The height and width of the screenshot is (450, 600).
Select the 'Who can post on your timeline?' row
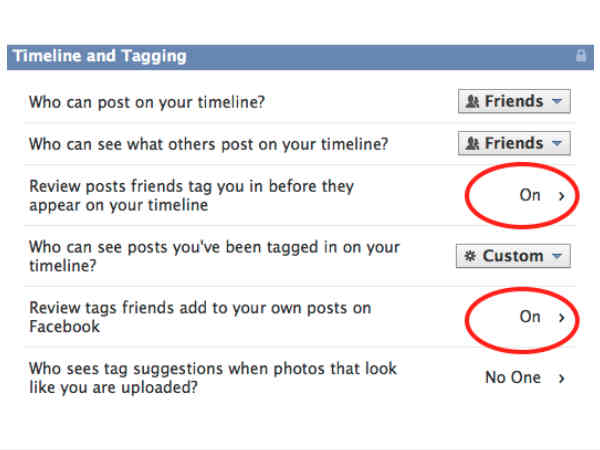(154, 102)
